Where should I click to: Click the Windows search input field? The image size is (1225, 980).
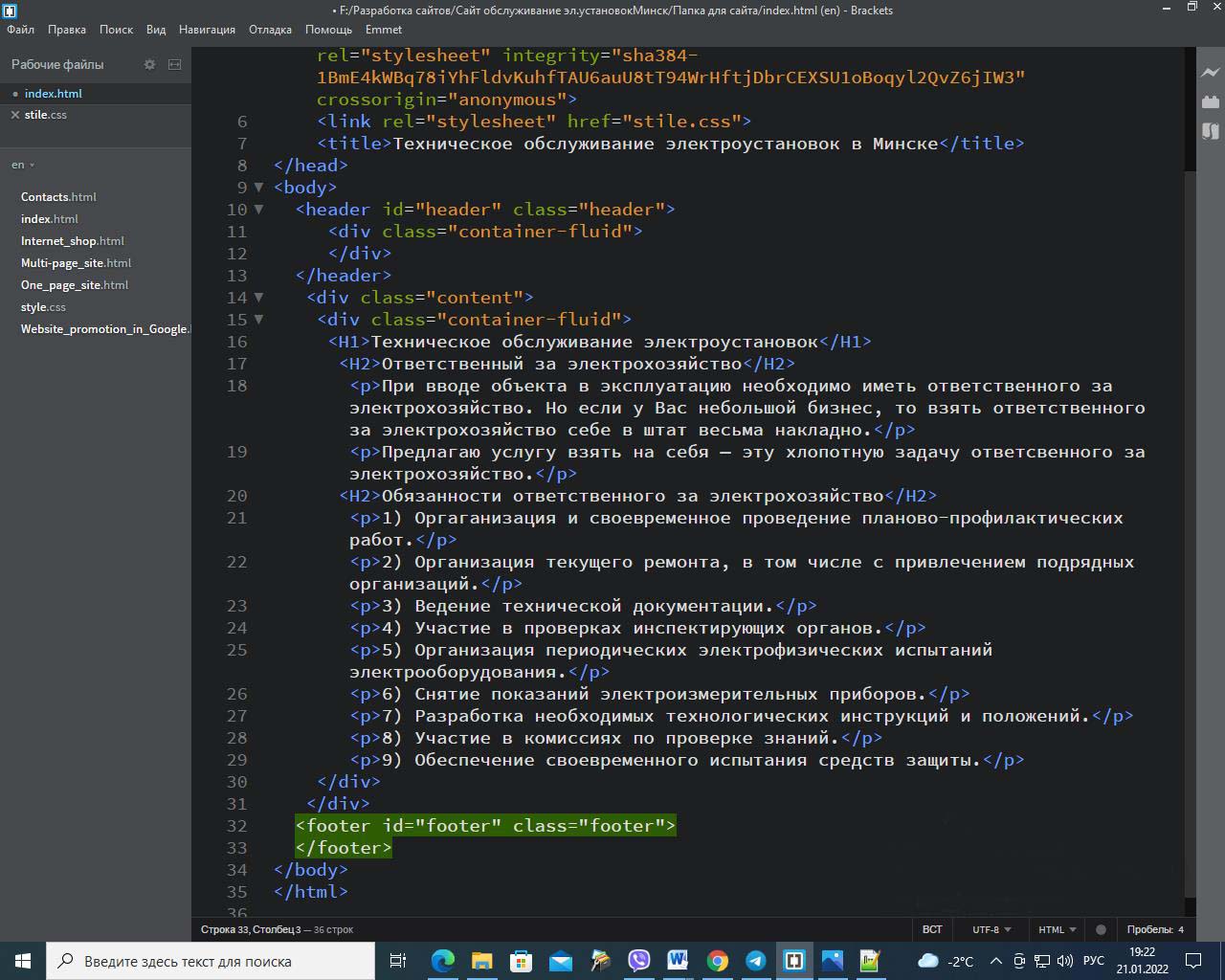[211, 961]
